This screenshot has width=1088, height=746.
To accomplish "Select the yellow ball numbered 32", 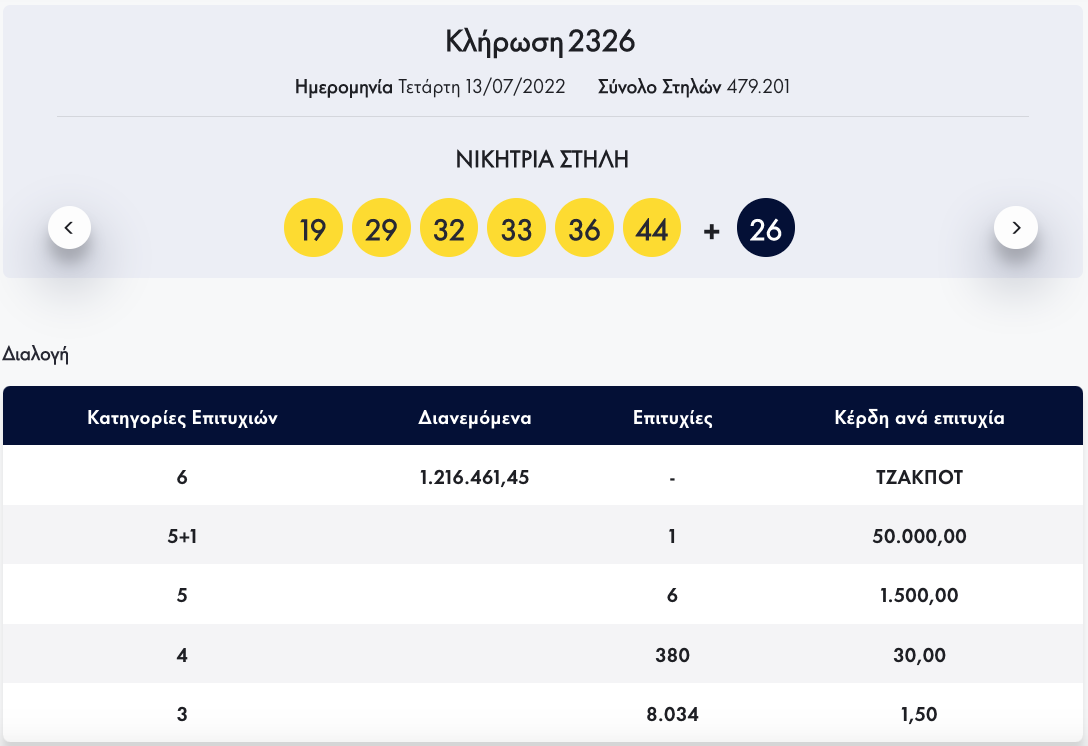I will (449, 227).
